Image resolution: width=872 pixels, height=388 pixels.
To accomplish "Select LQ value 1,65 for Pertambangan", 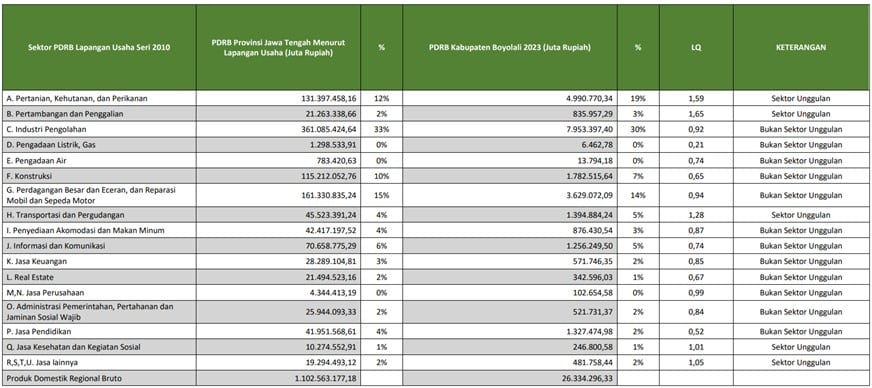I will tap(696, 114).
